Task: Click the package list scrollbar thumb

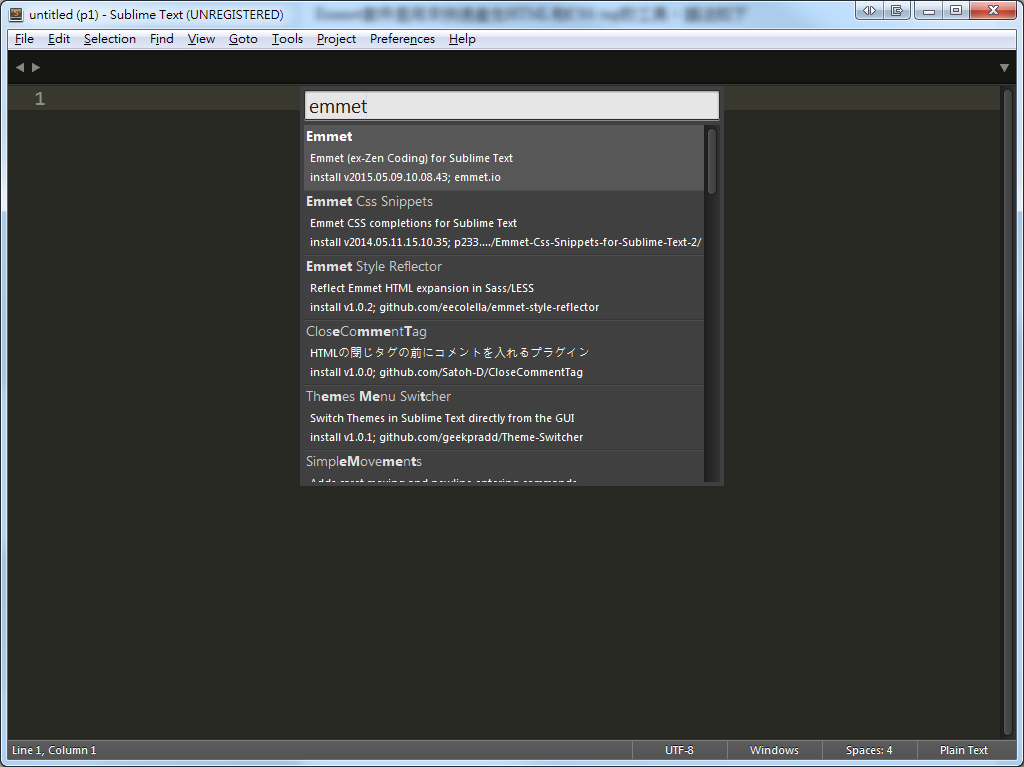Action: point(712,161)
